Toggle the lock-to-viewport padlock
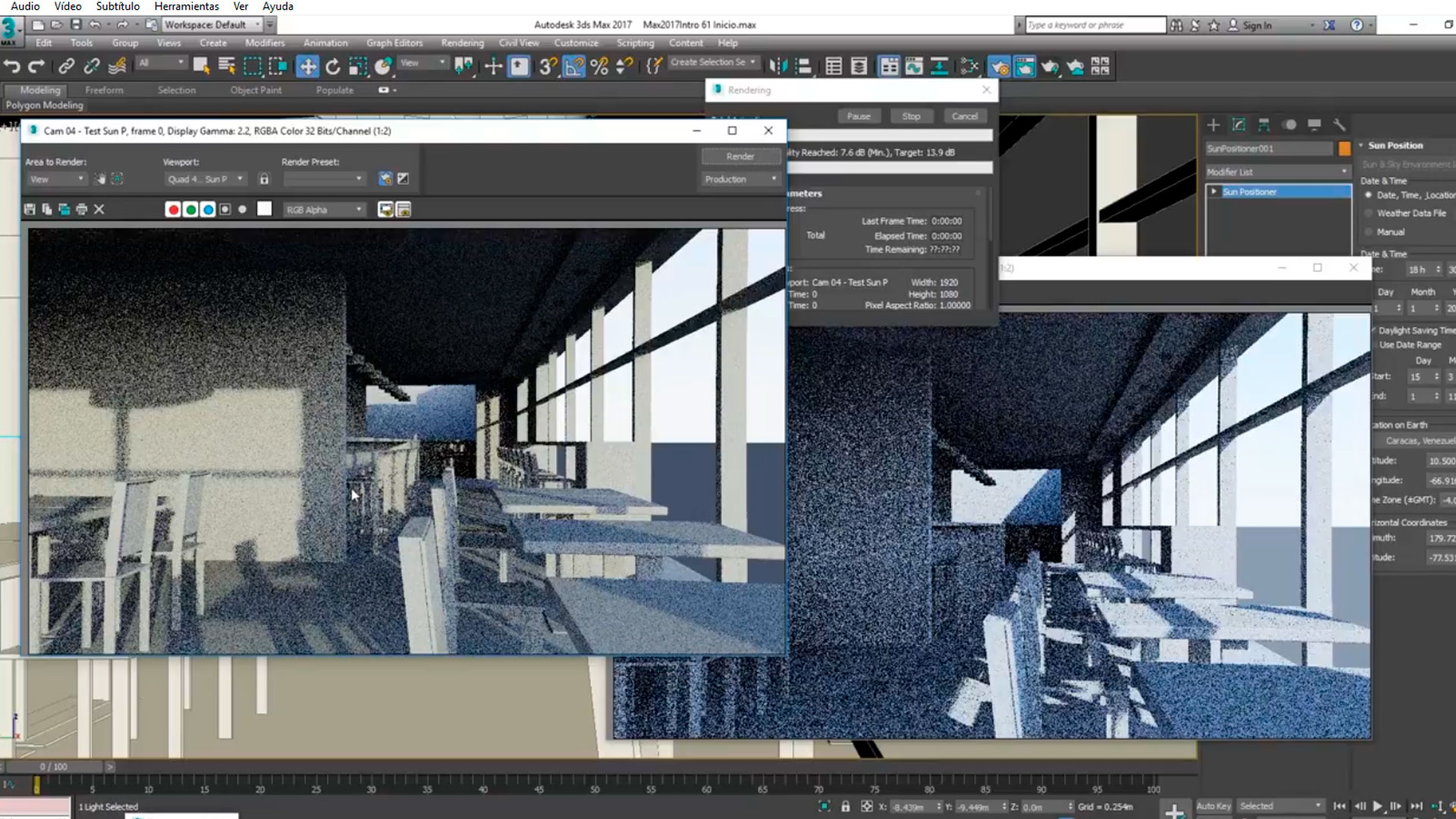 [264, 179]
